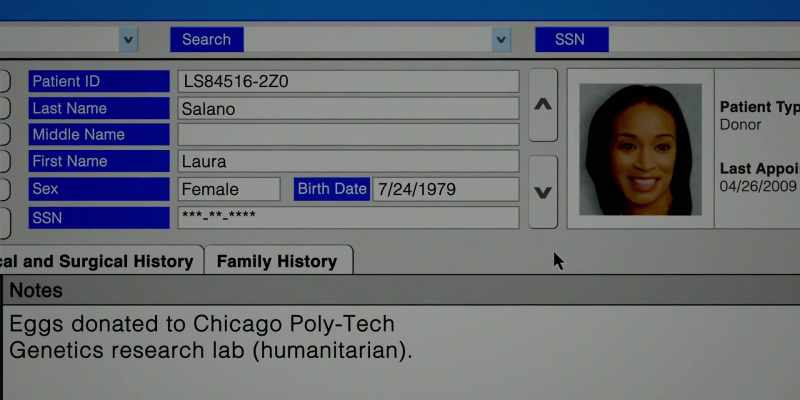Select the Last Name label
This screenshot has height=400, width=800.
[99, 108]
